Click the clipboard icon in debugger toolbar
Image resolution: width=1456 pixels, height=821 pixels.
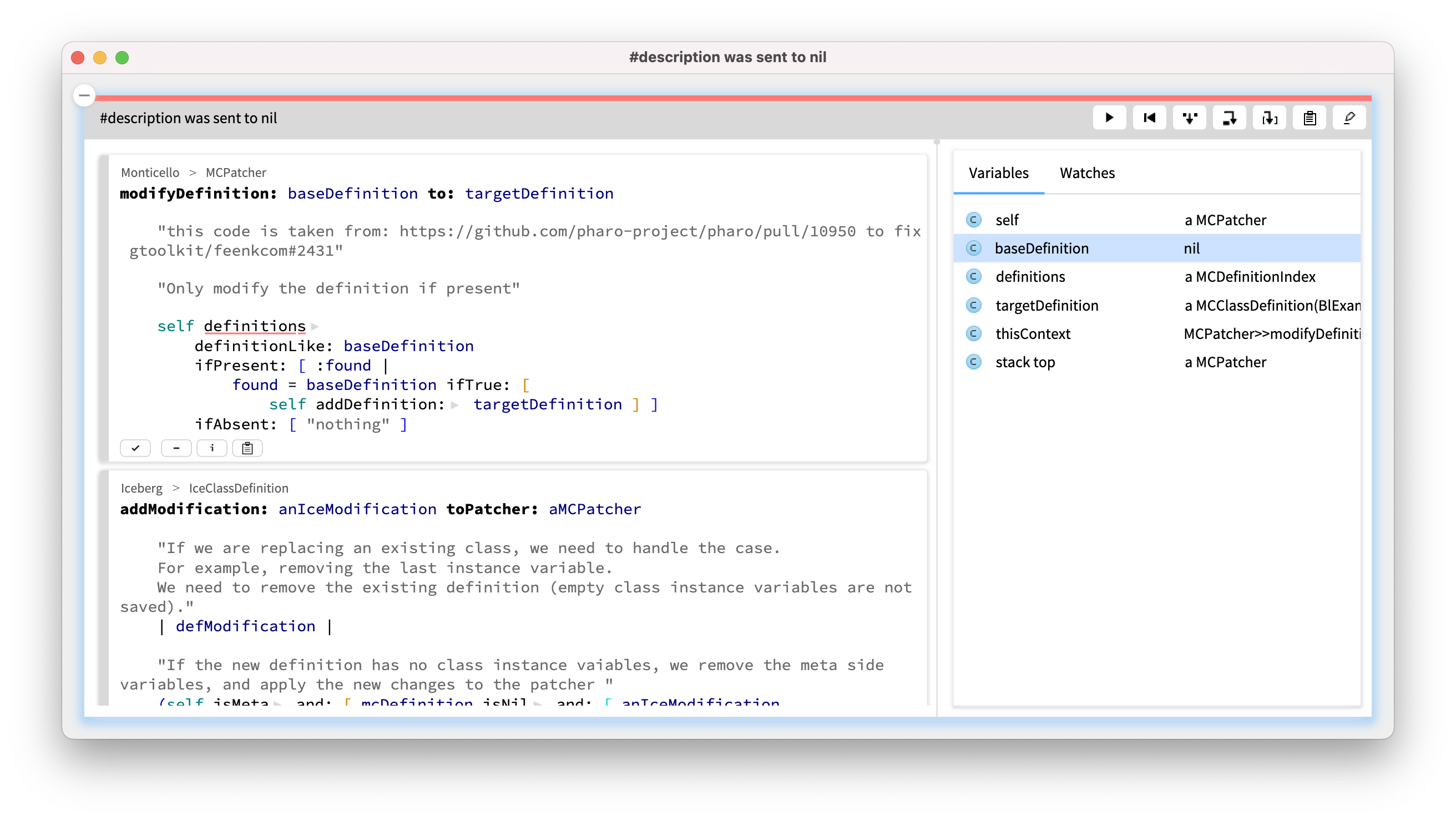pos(1310,118)
